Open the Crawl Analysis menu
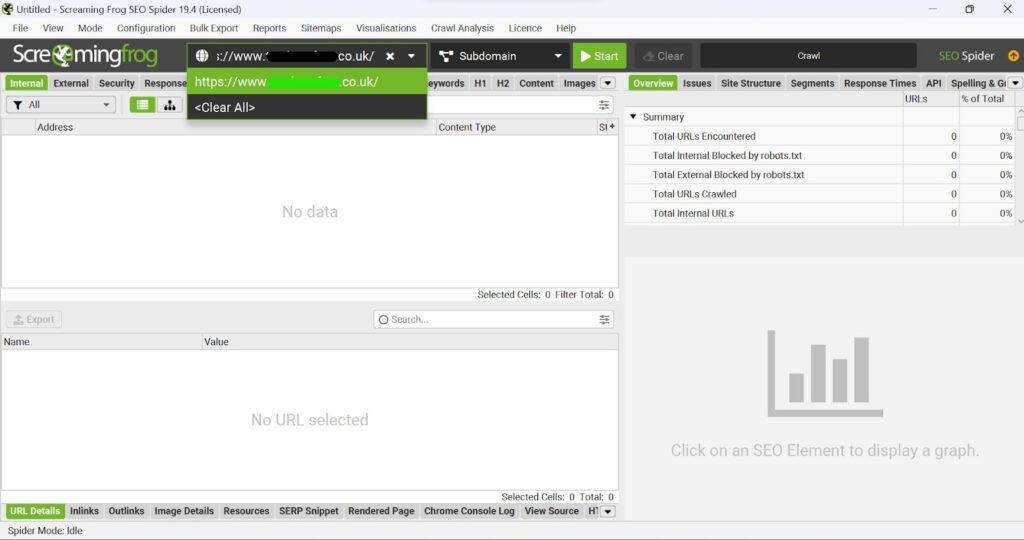Viewport: 1024px width, 540px height. (x=462, y=28)
